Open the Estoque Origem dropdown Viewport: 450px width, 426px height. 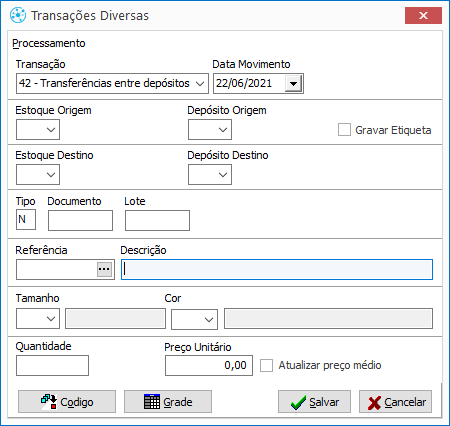click(x=38, y=130)
